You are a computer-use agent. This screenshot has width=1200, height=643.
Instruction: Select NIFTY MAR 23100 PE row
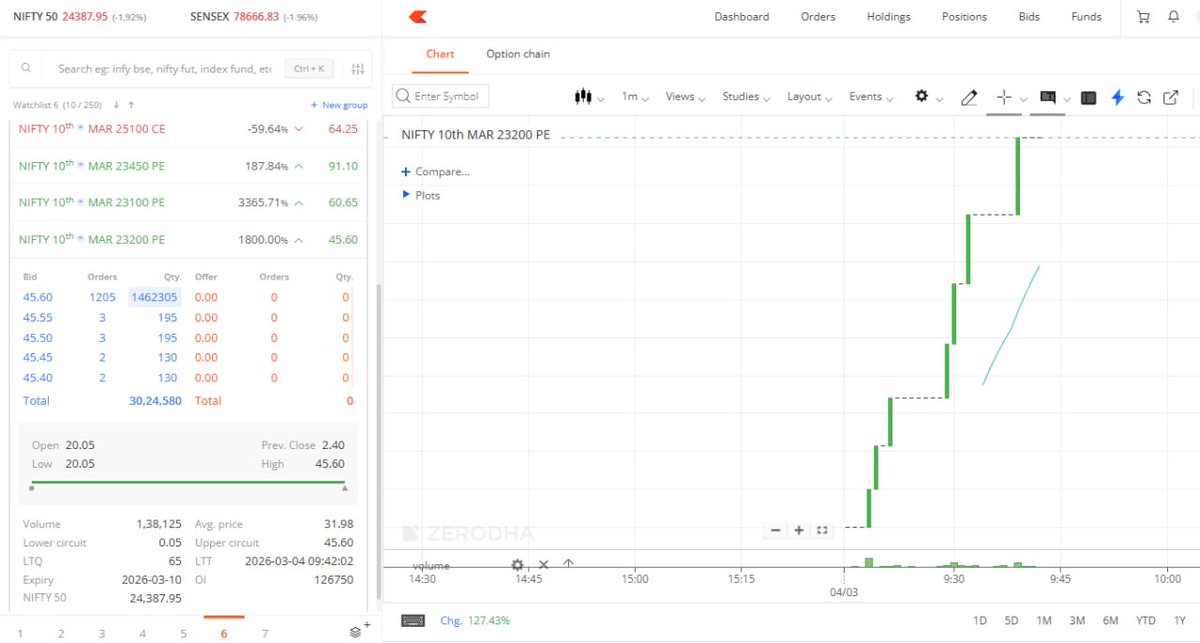tap(188, 202)
